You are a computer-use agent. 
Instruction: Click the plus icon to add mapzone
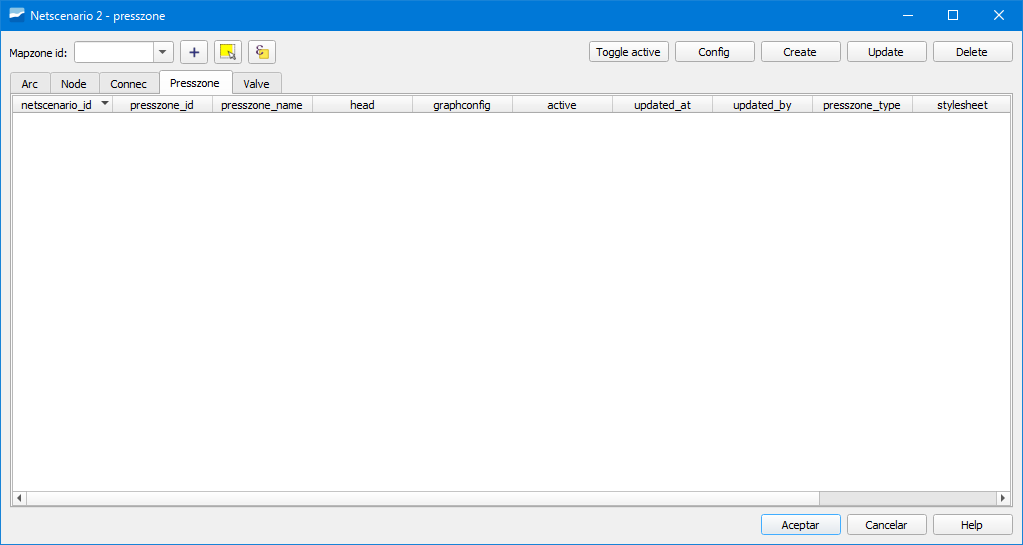(x=194, y=52)
